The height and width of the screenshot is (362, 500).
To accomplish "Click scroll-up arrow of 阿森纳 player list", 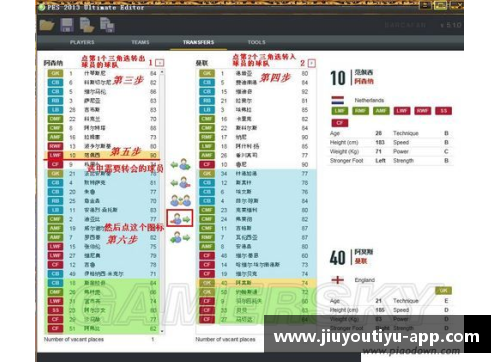I will click(162, 72).
